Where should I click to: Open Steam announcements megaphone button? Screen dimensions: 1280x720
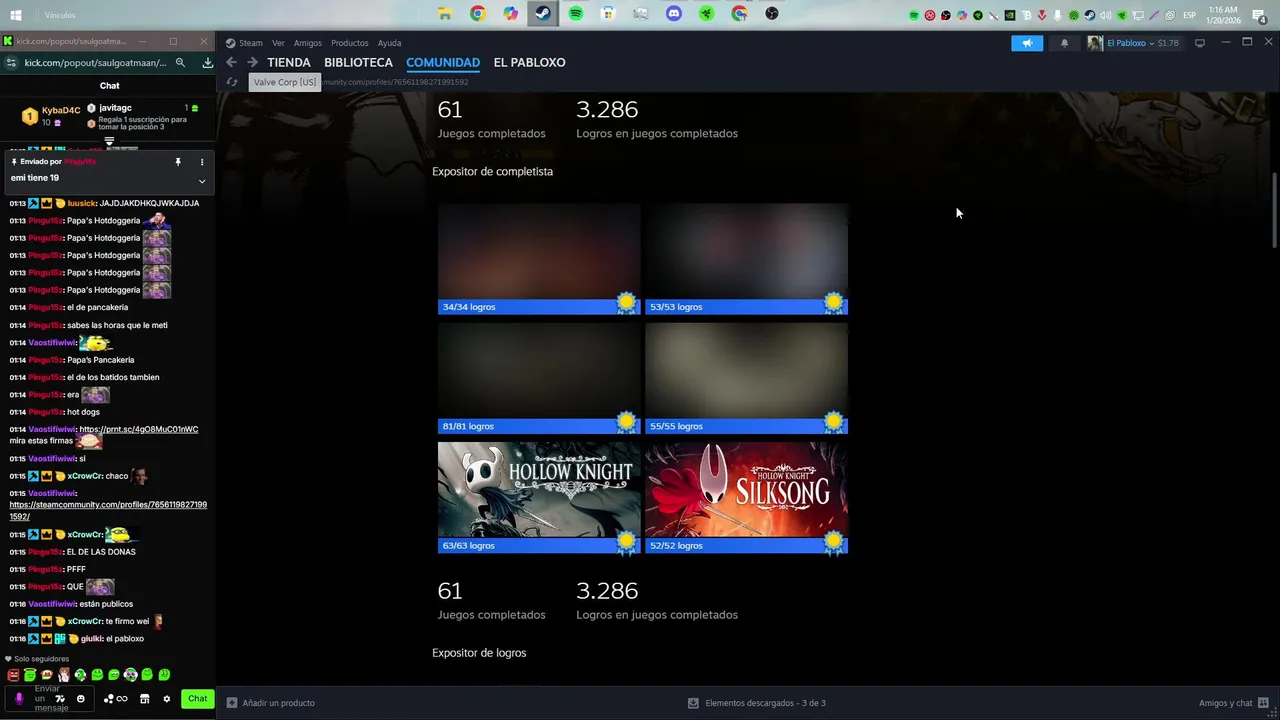(x=1027, y=43)
